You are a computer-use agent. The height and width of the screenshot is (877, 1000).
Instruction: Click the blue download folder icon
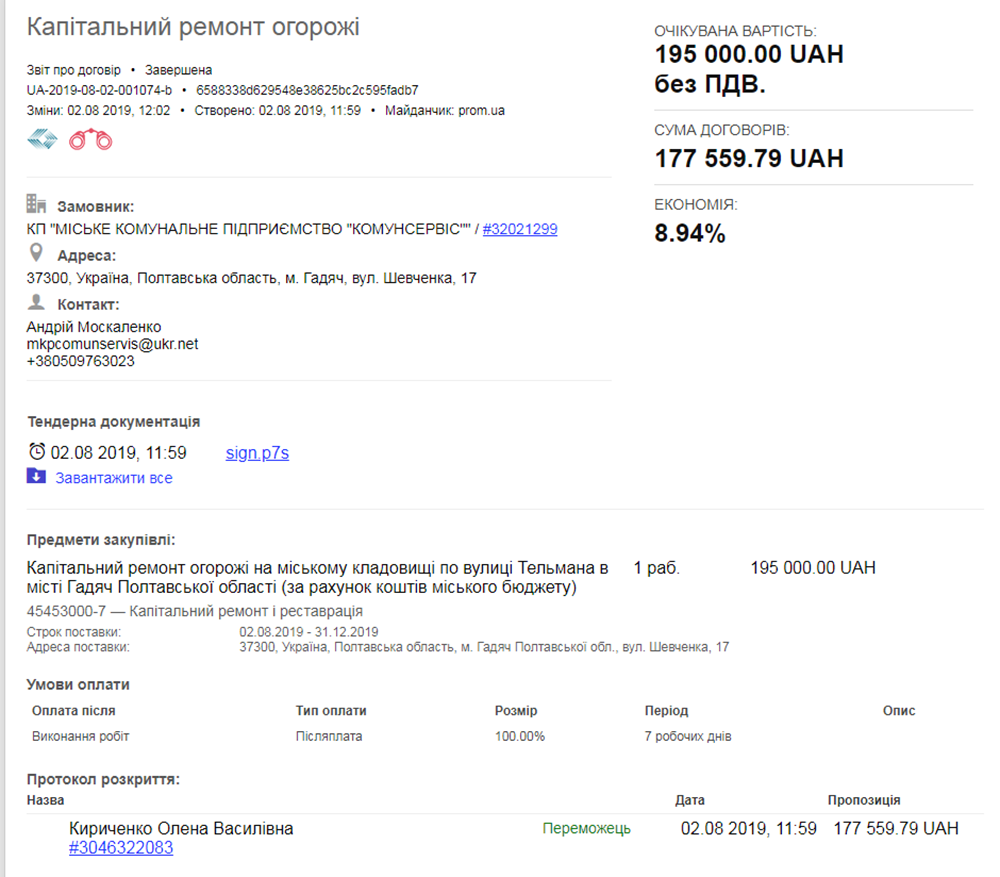36,477
